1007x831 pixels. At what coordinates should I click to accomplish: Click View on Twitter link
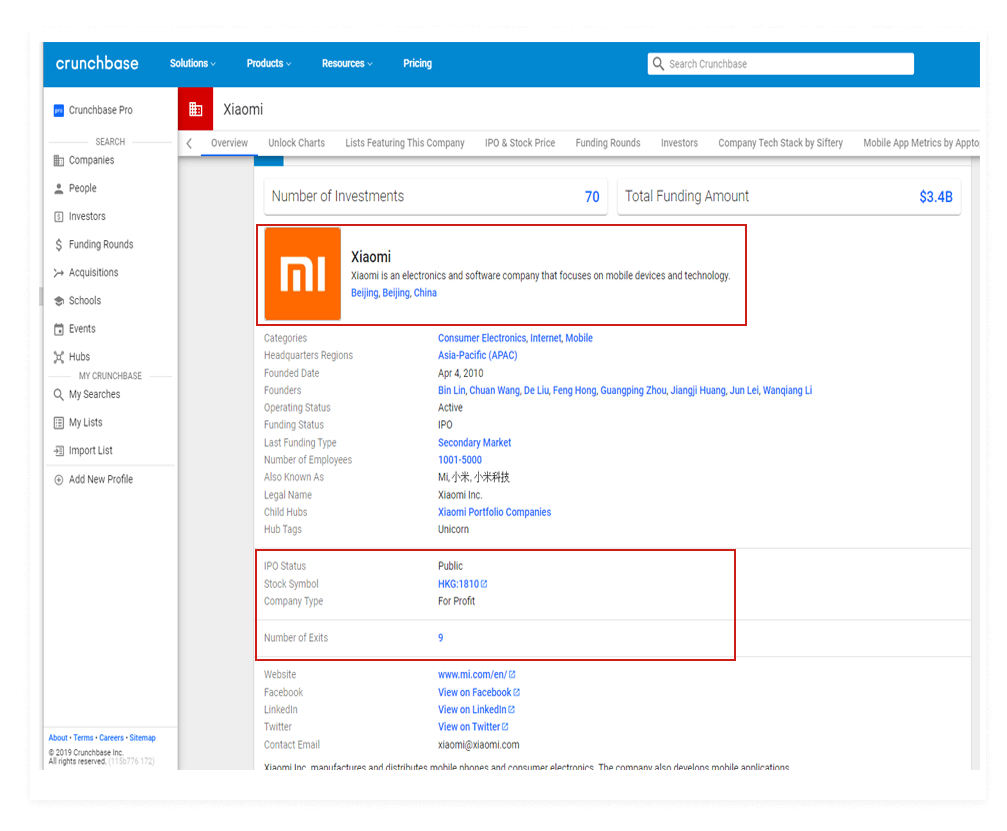coord(469,727)
